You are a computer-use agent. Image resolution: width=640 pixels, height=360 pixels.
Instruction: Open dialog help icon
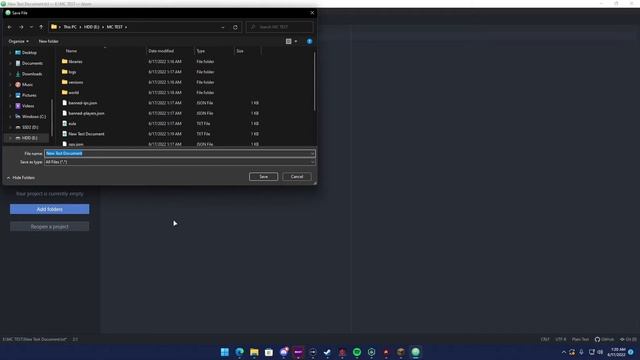309,41
